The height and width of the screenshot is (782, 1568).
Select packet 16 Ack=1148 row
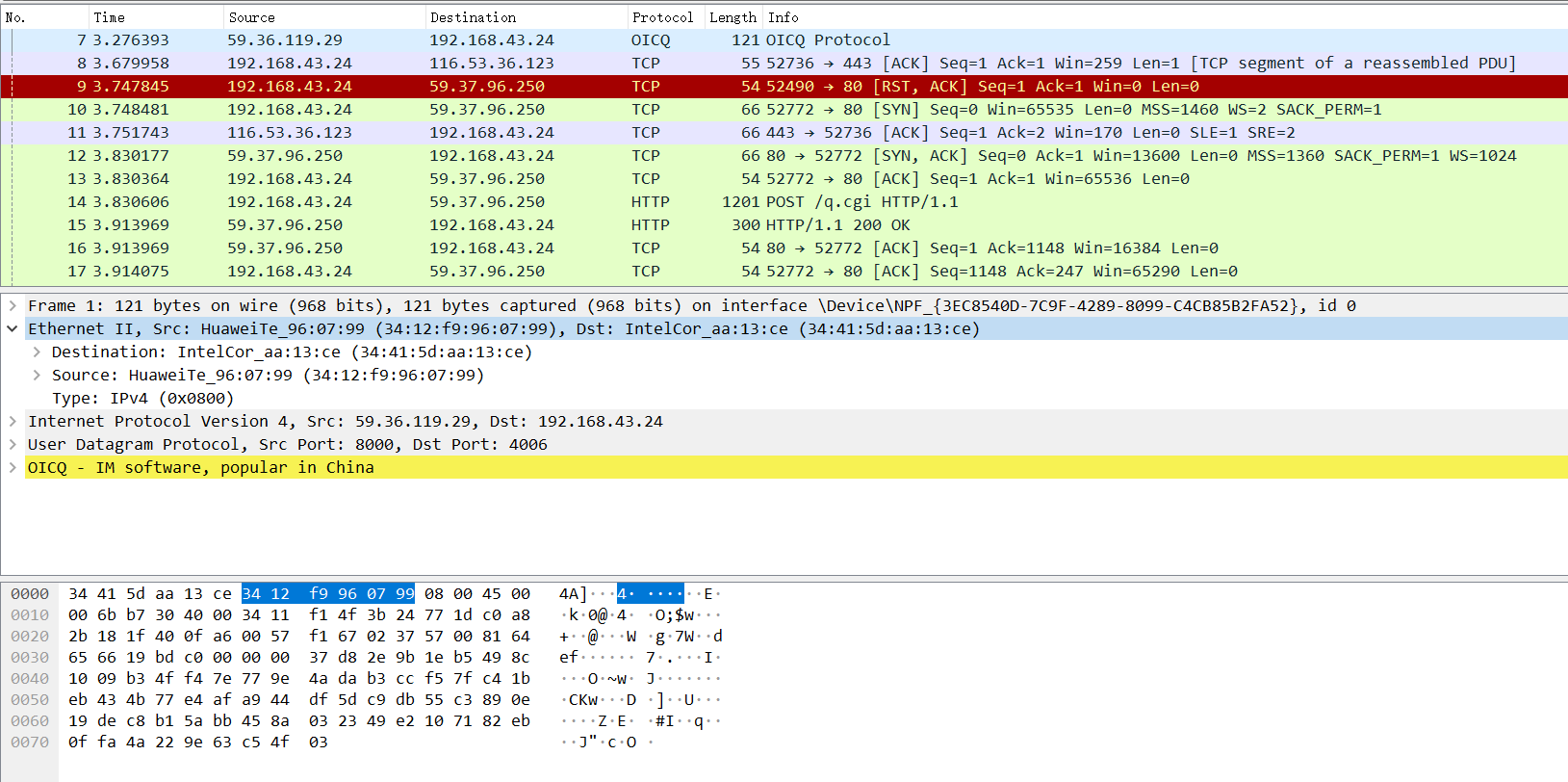[784, 248]
